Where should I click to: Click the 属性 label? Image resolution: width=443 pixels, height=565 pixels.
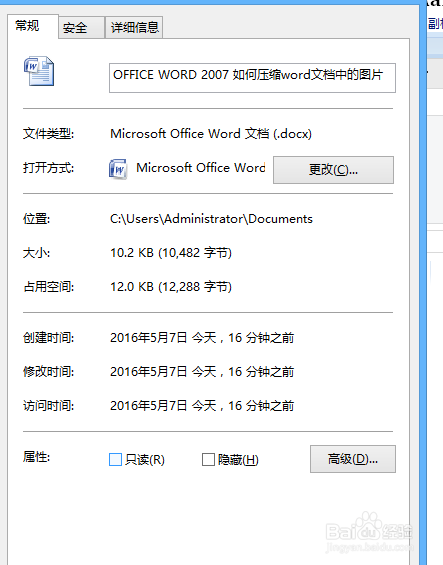pos(36,457)
